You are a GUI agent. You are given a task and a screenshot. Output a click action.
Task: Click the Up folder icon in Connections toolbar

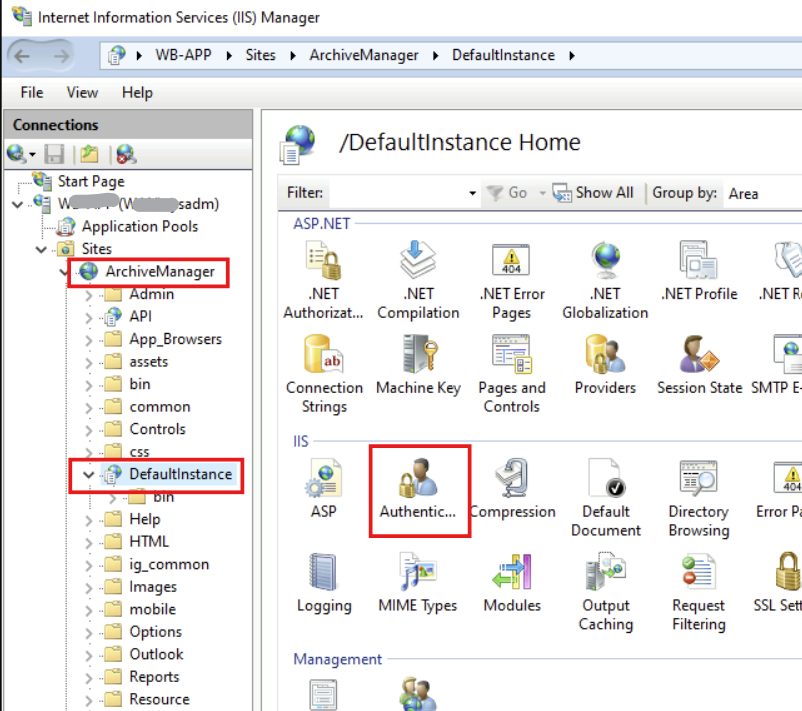(x=89, y=154)
